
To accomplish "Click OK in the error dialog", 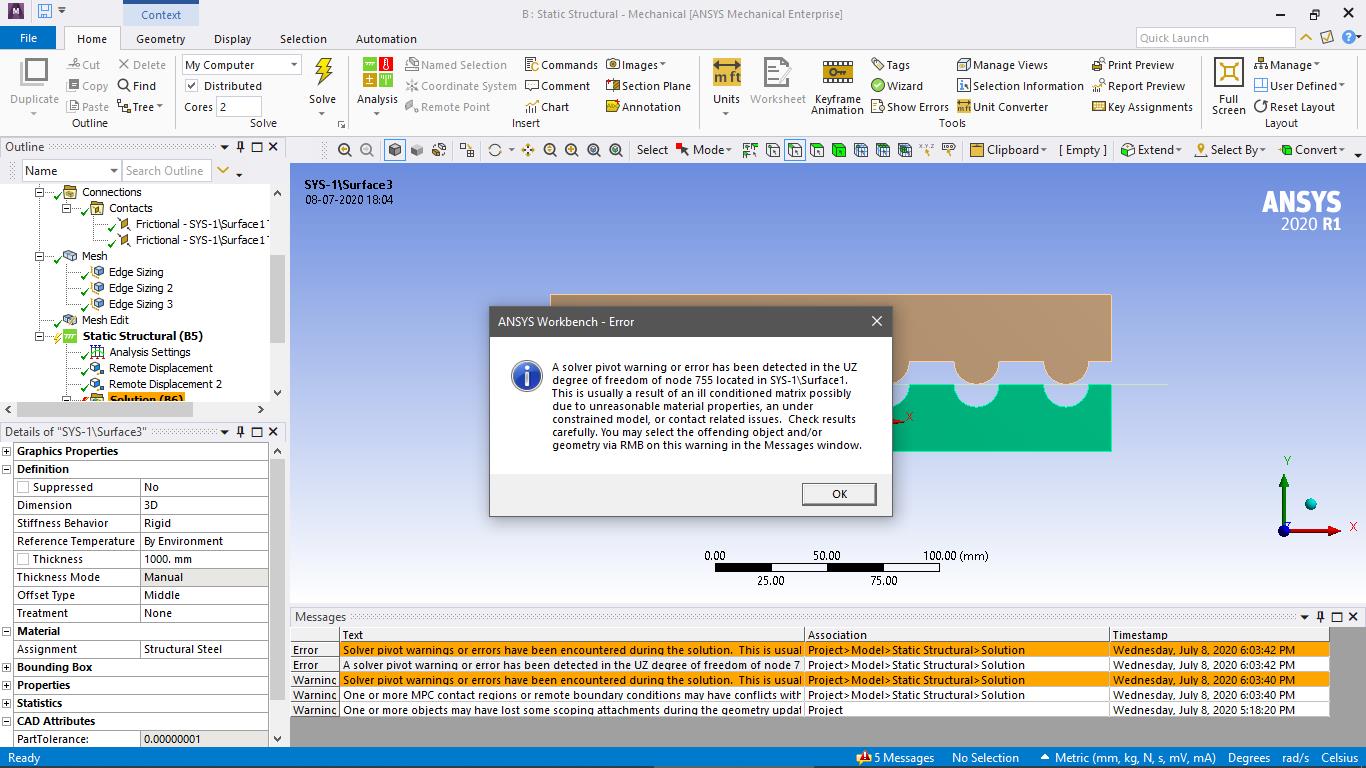I will 839,494.
